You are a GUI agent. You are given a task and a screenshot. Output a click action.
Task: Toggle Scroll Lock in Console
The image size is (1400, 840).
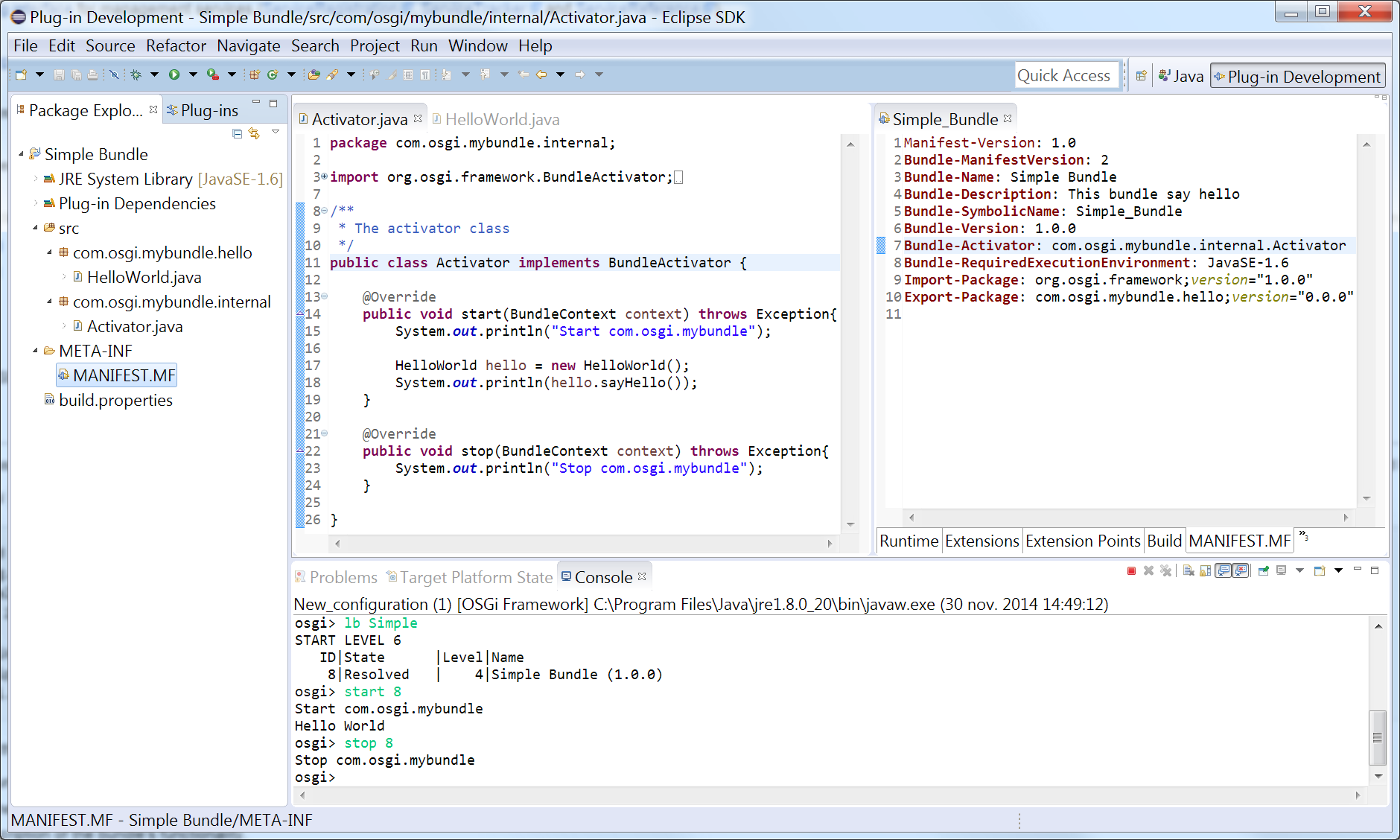[1205, 570]
